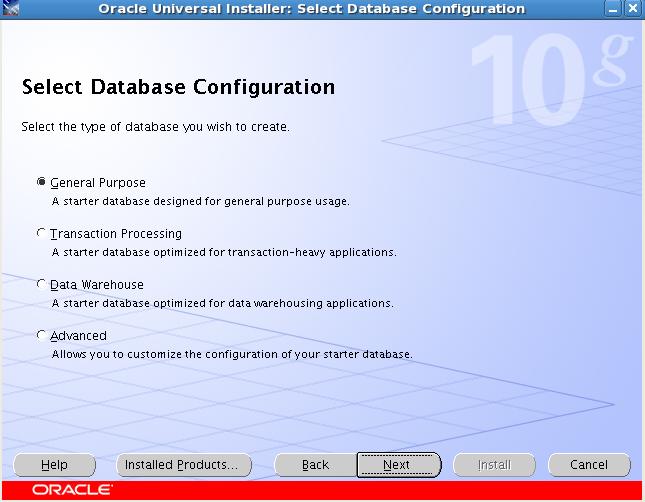645x502 pixels.
Task: Proceed with the Next button
Action: point(399,465)
